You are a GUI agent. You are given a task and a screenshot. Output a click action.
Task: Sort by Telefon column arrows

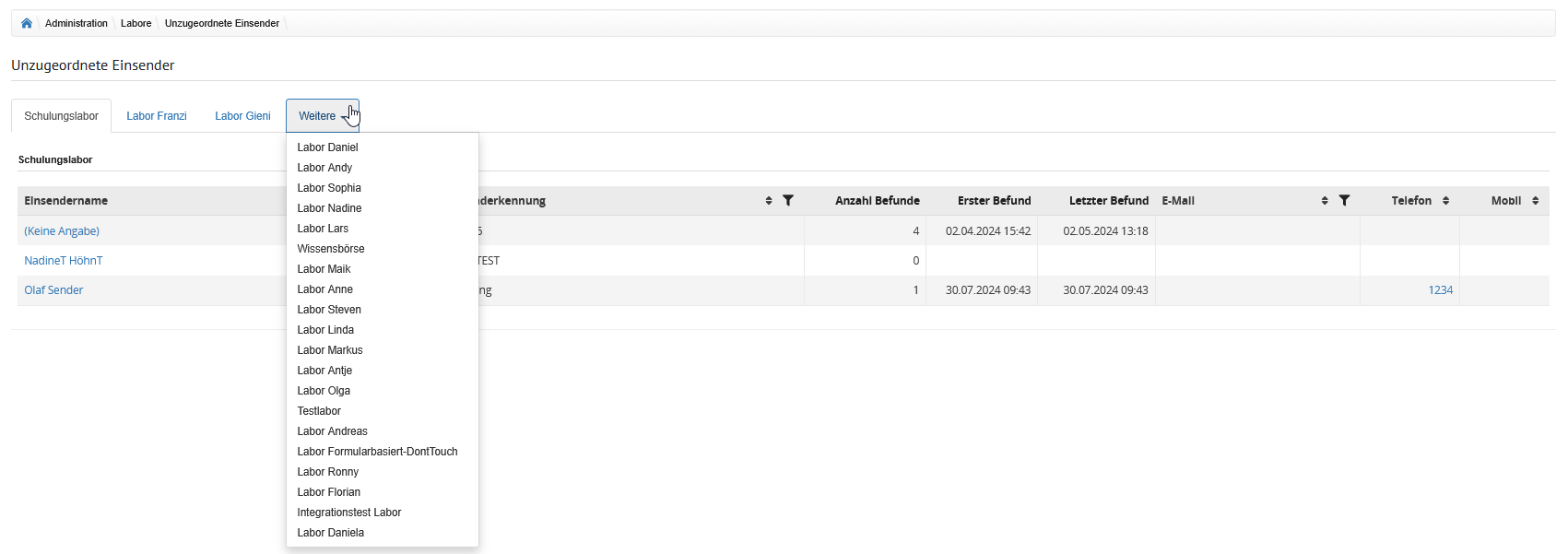(1445, 201)
